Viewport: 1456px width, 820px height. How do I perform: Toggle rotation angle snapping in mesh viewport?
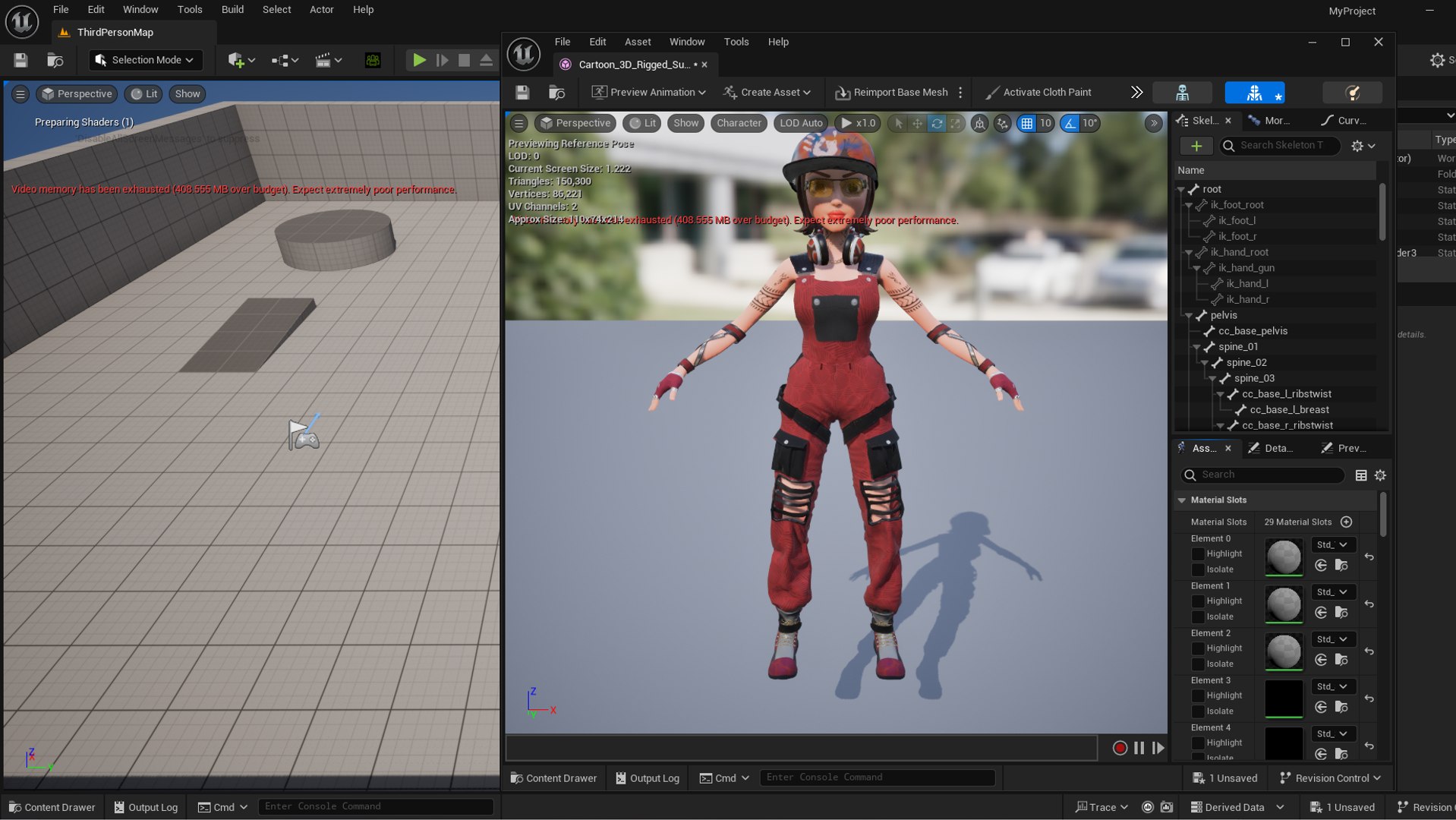tap(1070, 123)
